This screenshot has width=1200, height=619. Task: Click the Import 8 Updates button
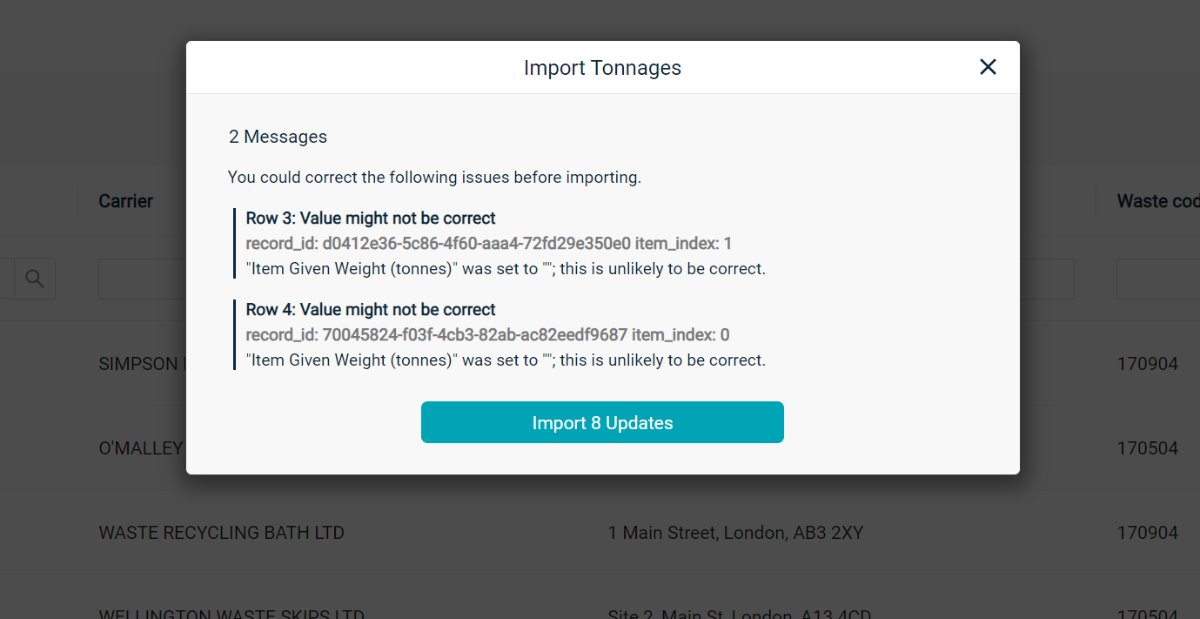602,422
